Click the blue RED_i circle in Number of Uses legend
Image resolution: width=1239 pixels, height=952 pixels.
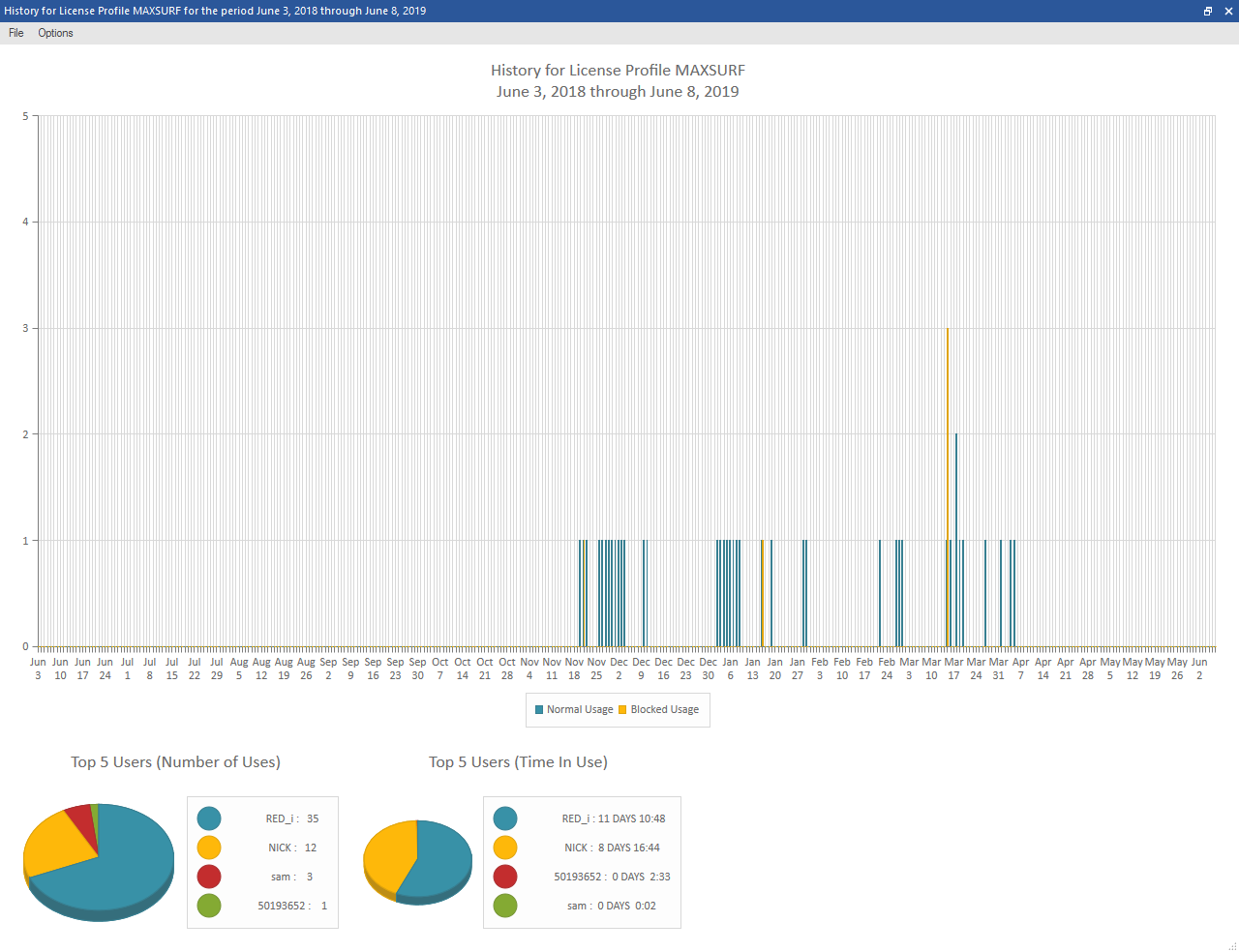pos(209,818)
